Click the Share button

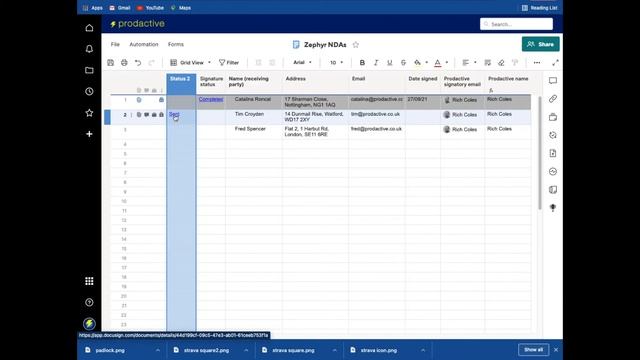click(x=540, y=44)
